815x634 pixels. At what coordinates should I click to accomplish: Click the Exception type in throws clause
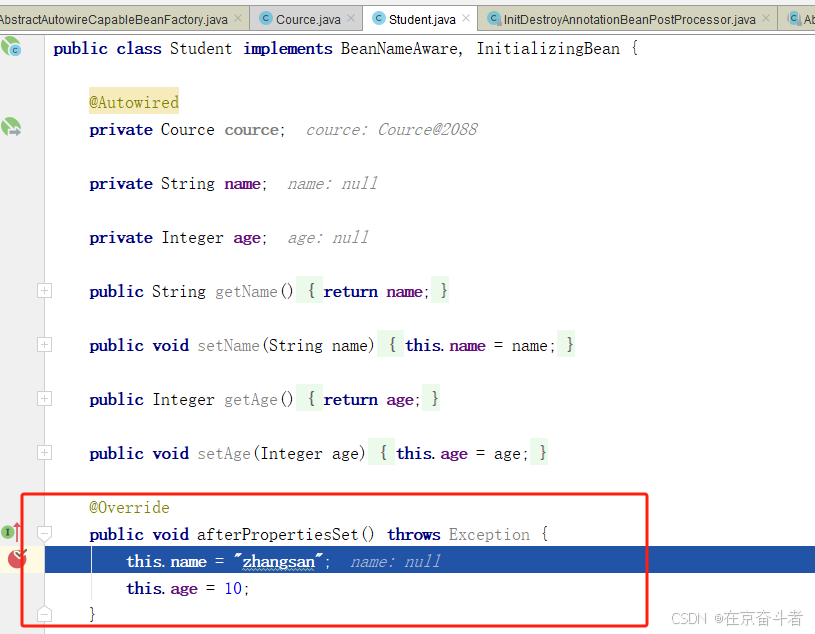click(x=489, y=534)
